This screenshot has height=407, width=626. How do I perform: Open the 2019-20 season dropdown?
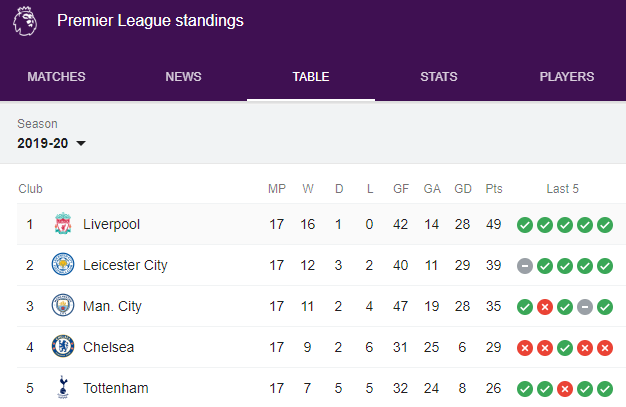tap(52, 143)
